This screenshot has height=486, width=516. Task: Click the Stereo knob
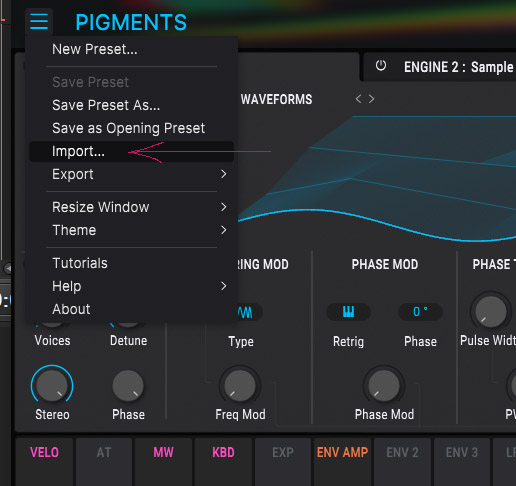coord(52,385)
